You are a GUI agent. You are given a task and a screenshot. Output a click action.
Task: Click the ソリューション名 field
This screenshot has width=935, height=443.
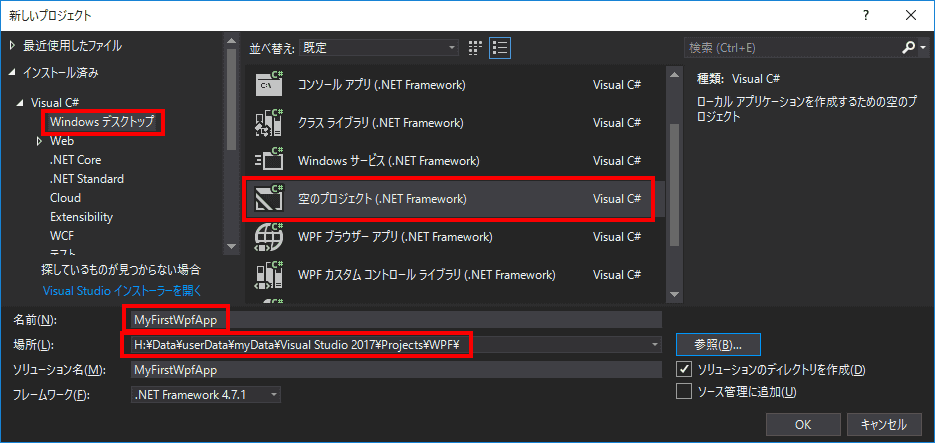pyautogui.click(x=396, y=370)
